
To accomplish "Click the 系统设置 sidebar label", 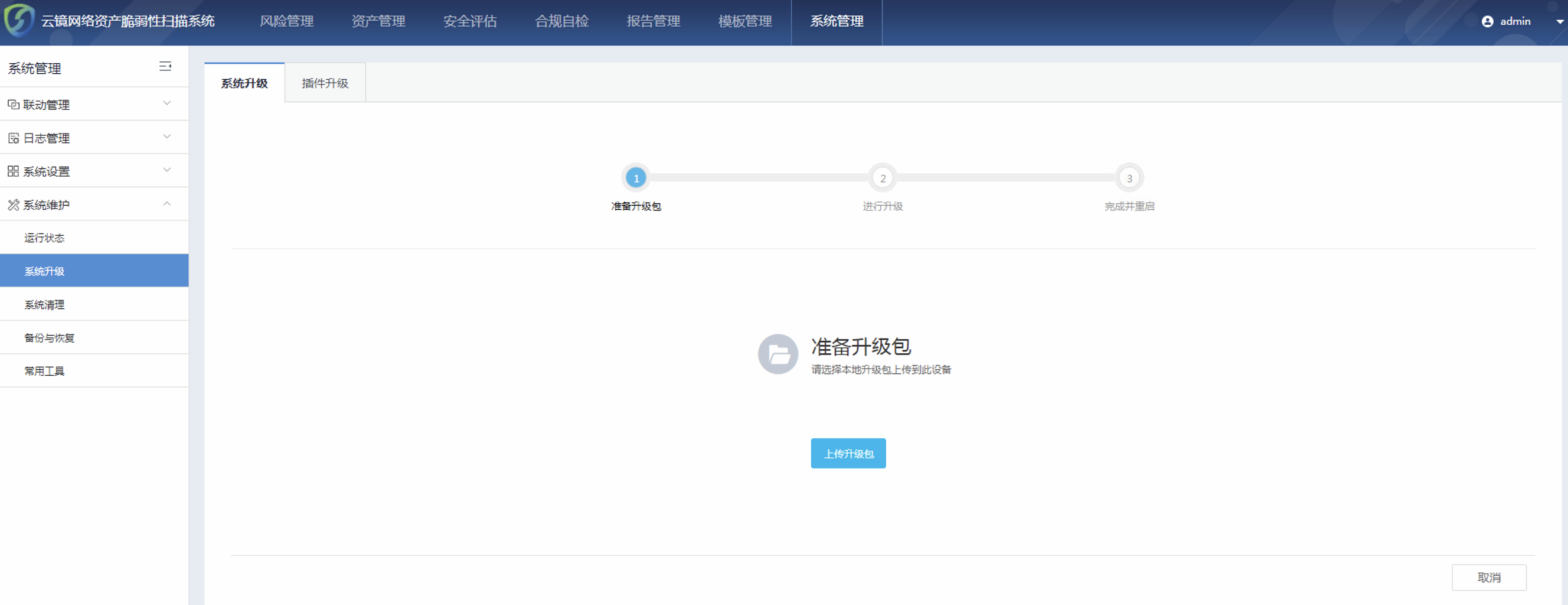I will [x=46, y=171].
